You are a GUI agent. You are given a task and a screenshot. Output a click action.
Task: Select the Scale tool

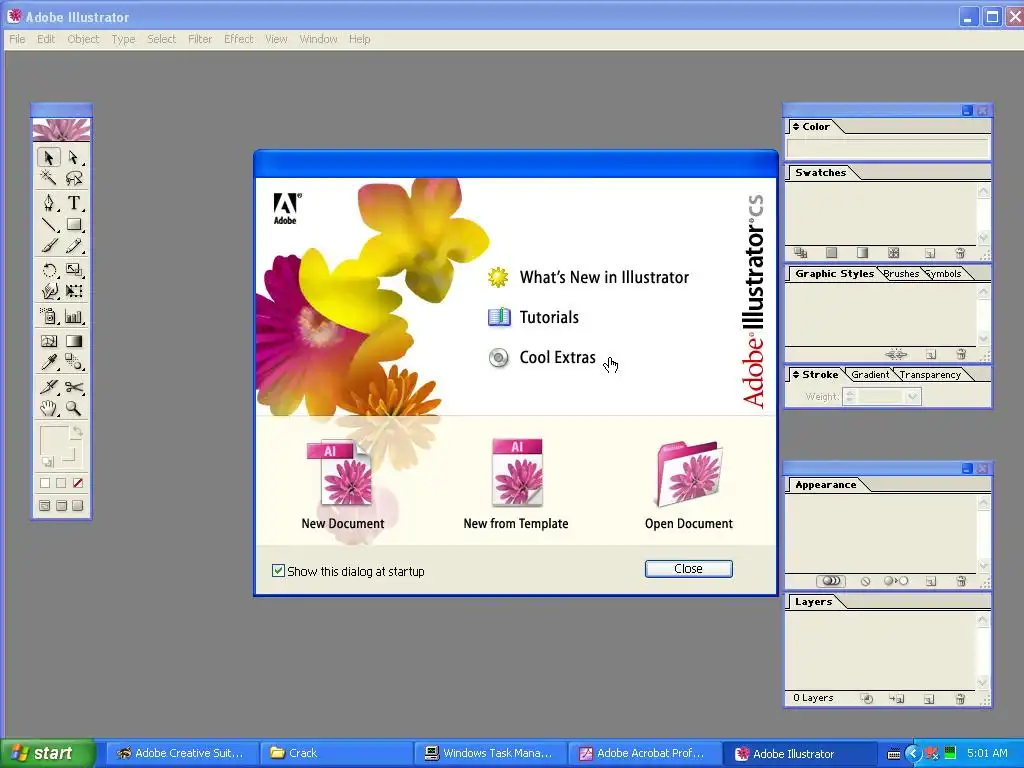[x=73, y=270]
